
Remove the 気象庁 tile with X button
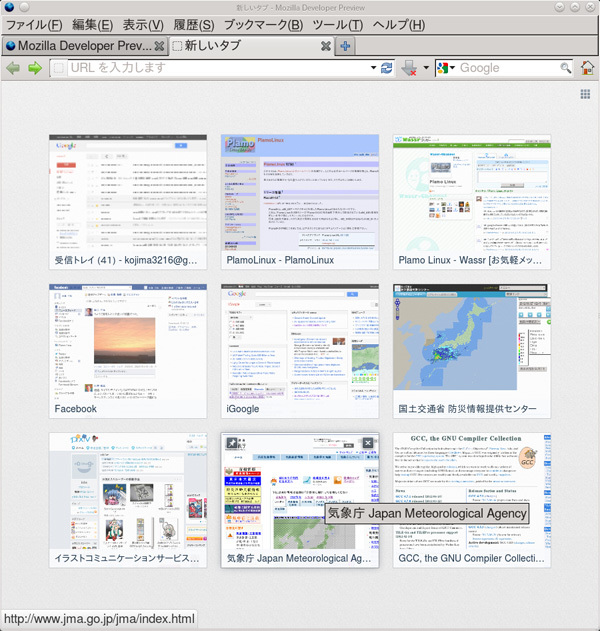click(x=368, y=443)
